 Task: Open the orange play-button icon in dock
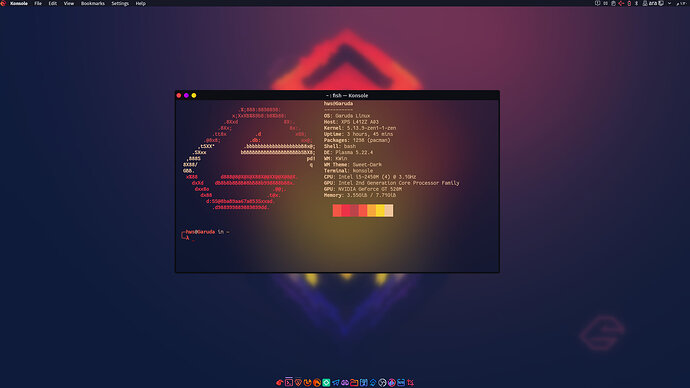coord(317,383)
